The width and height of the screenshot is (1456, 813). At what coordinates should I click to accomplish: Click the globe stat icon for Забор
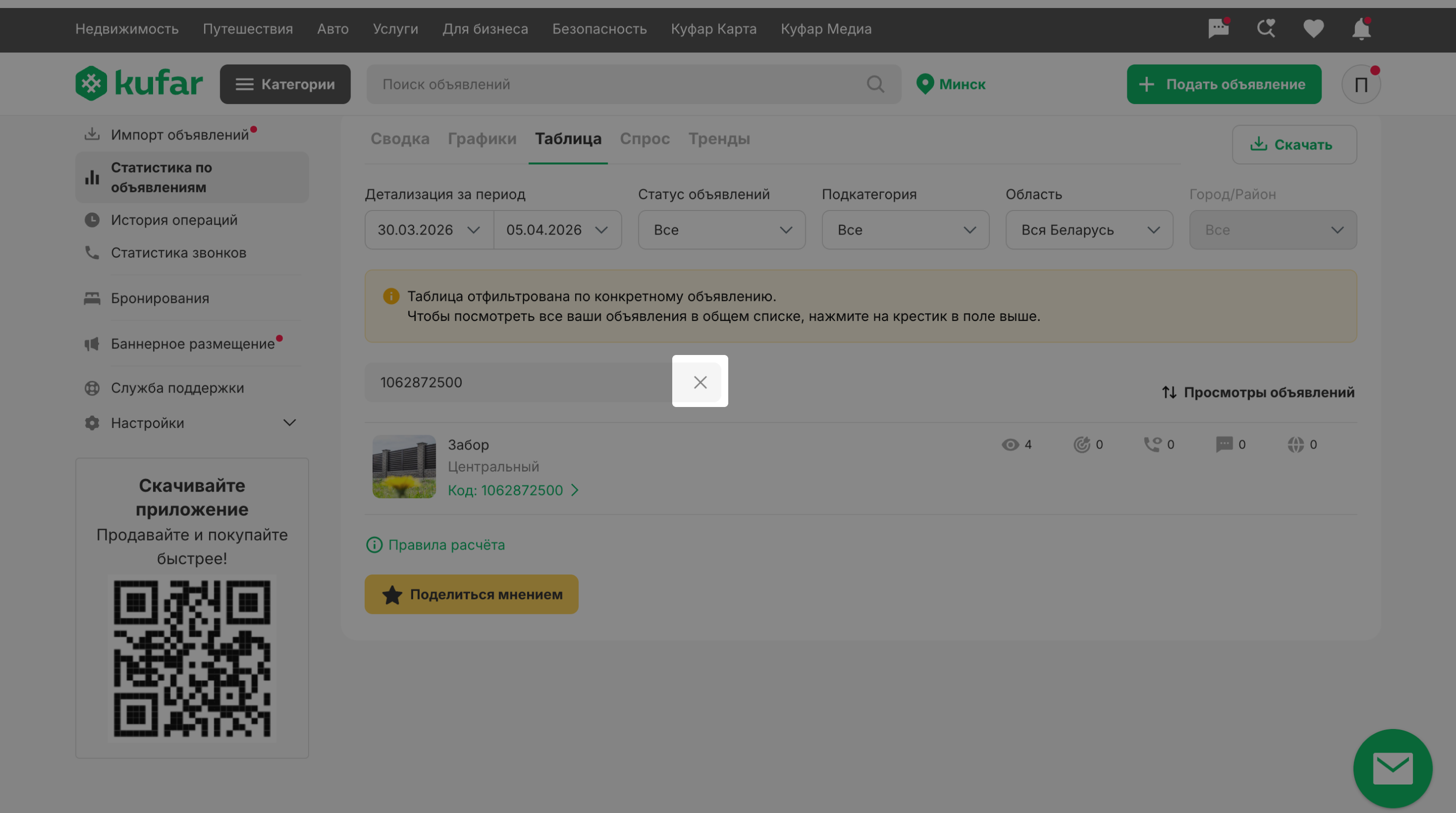click(x=1295, y=444)
